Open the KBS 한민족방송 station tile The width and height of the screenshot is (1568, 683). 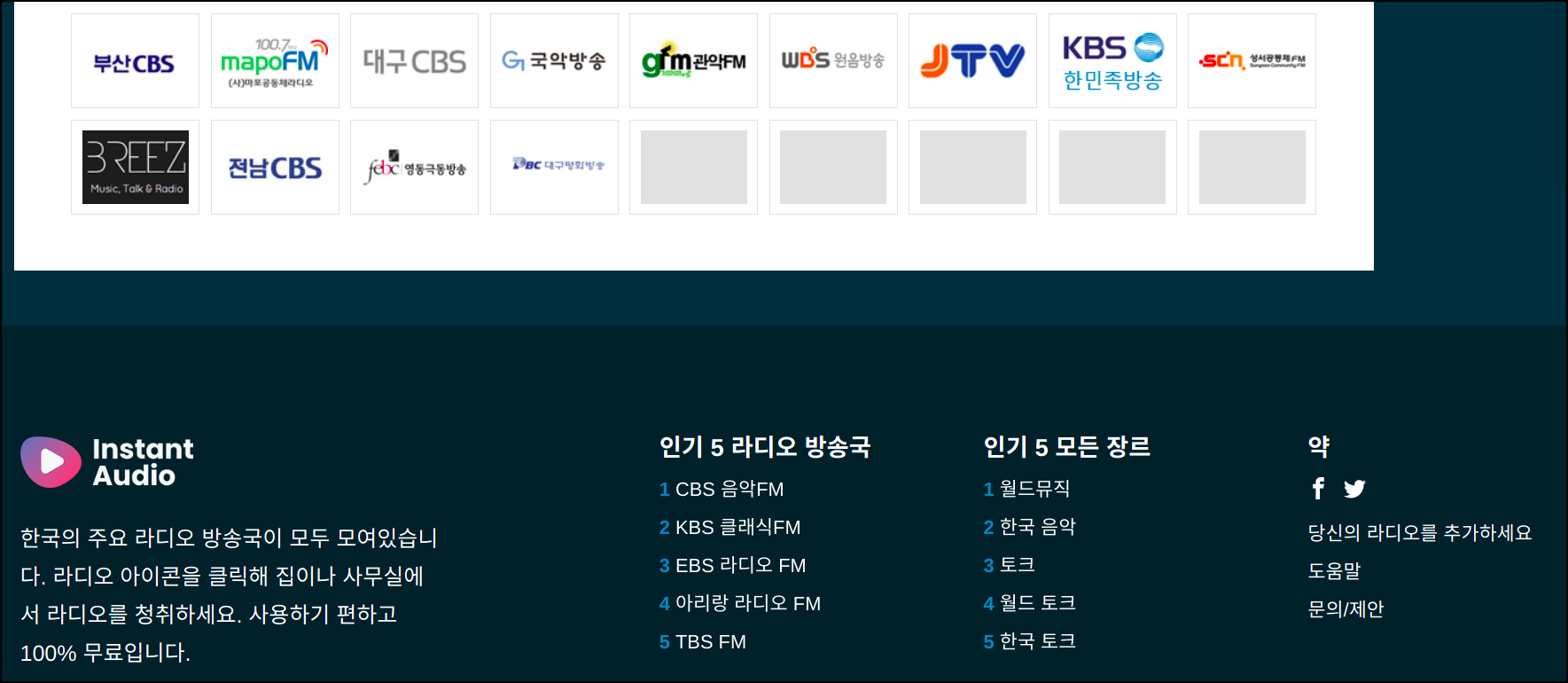1112,60
